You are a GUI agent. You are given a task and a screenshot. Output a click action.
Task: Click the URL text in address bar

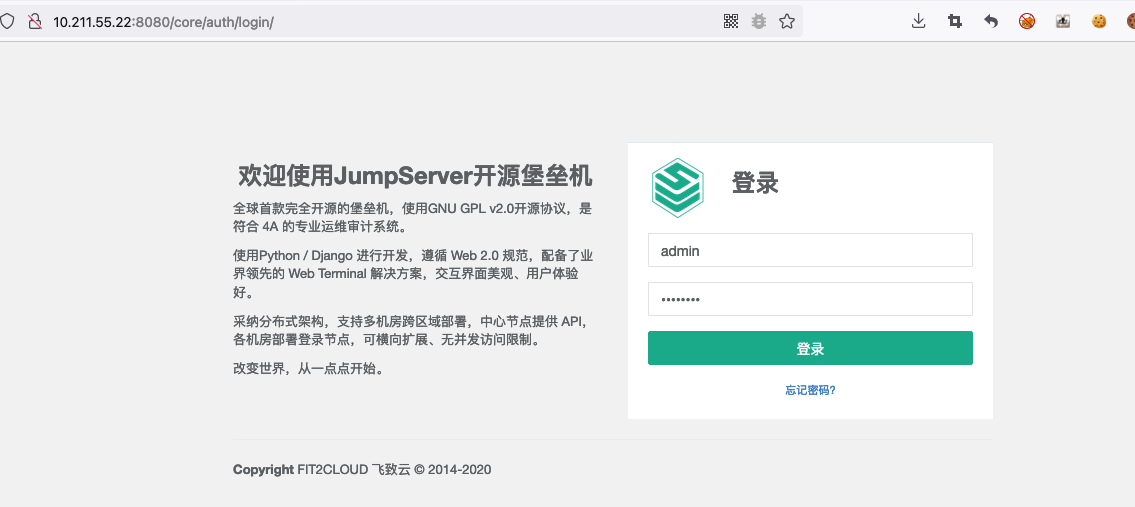coord(163,22)
